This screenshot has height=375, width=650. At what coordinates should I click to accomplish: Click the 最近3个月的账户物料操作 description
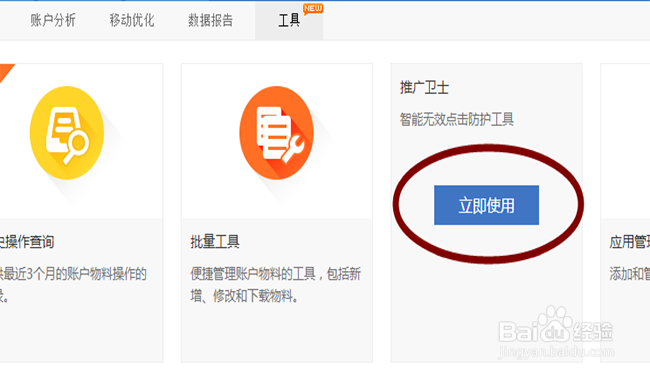point(73,285)
